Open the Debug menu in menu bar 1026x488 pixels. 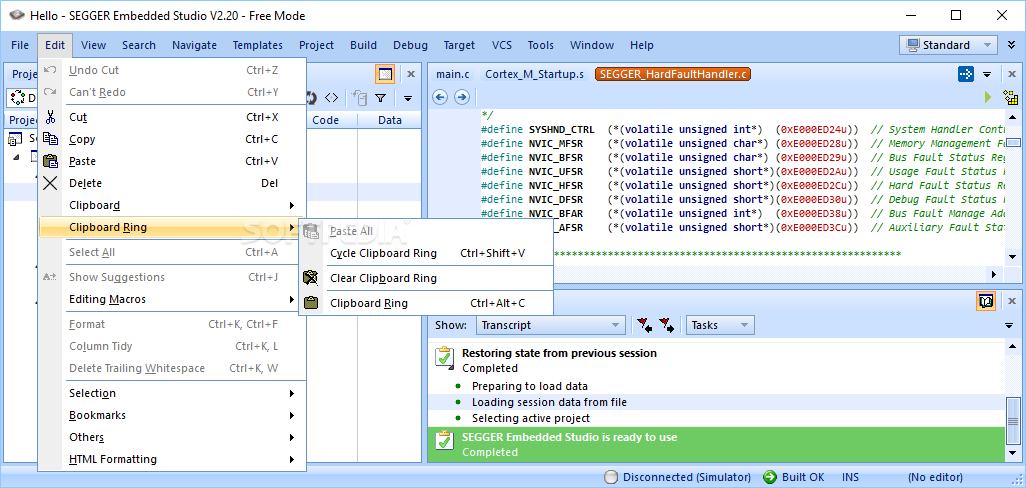(x=410, y=45)
